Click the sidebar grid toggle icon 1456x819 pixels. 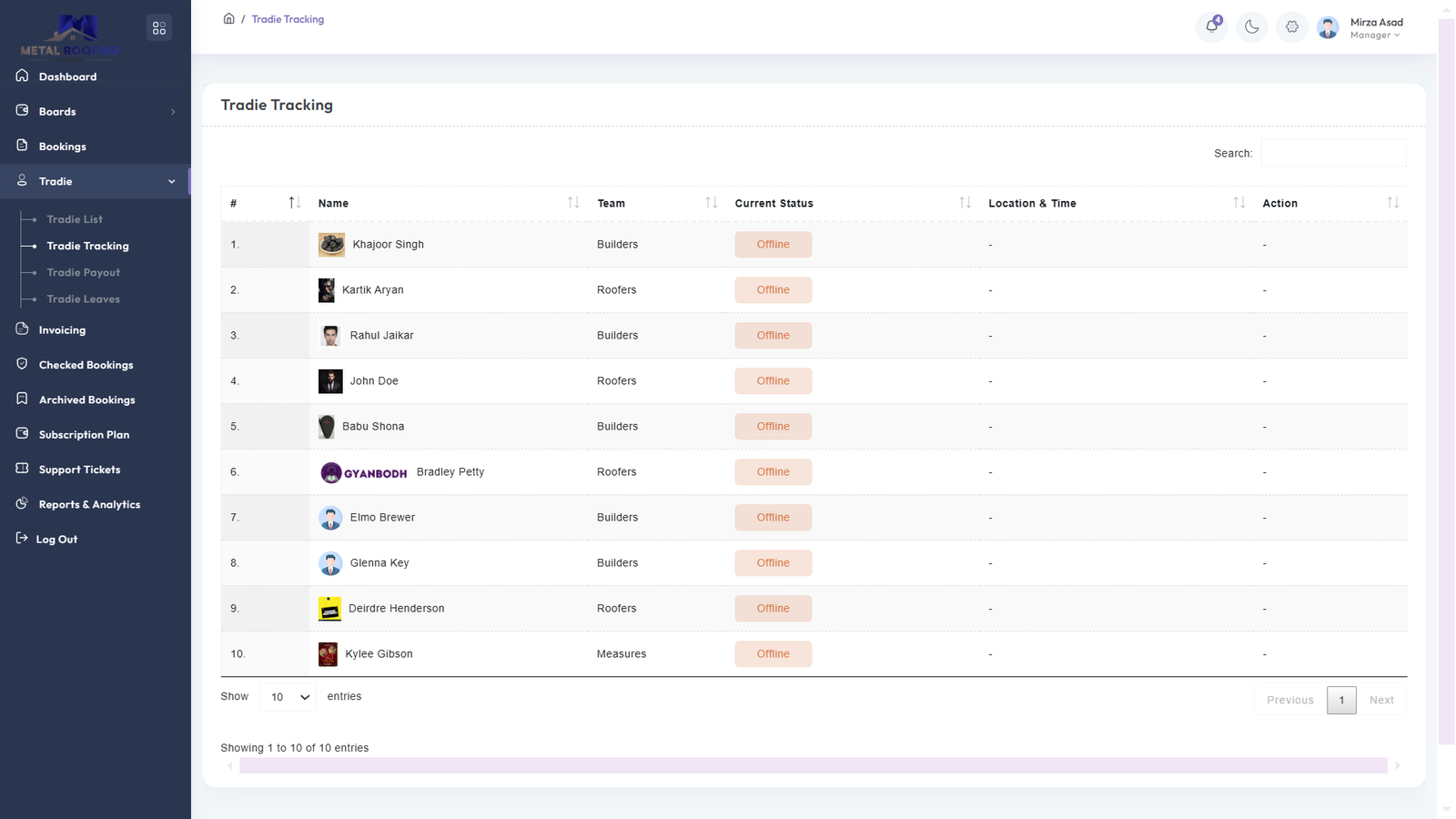(159, 28)
